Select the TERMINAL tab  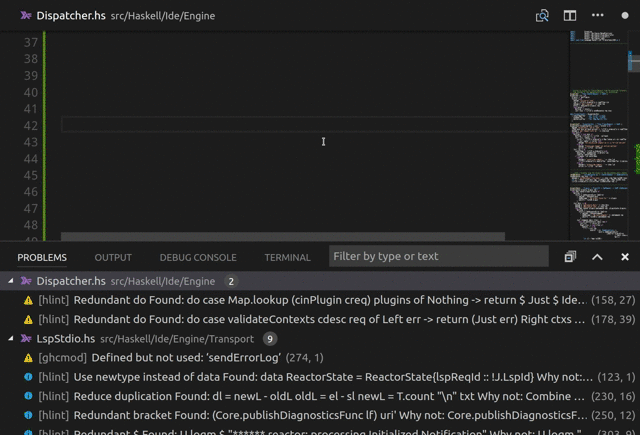click(x=287, y=257)
